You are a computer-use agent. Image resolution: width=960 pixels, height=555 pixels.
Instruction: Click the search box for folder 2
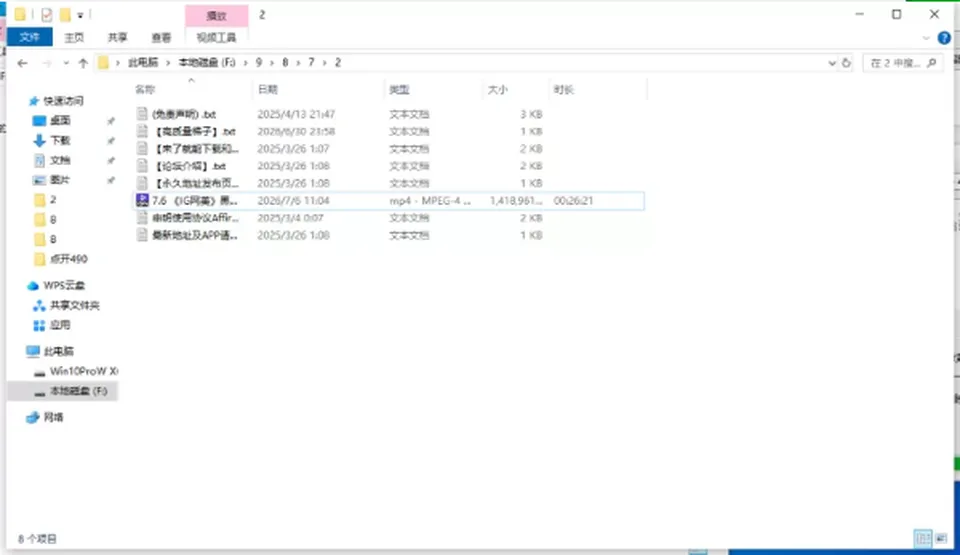[x=902, y=63]
